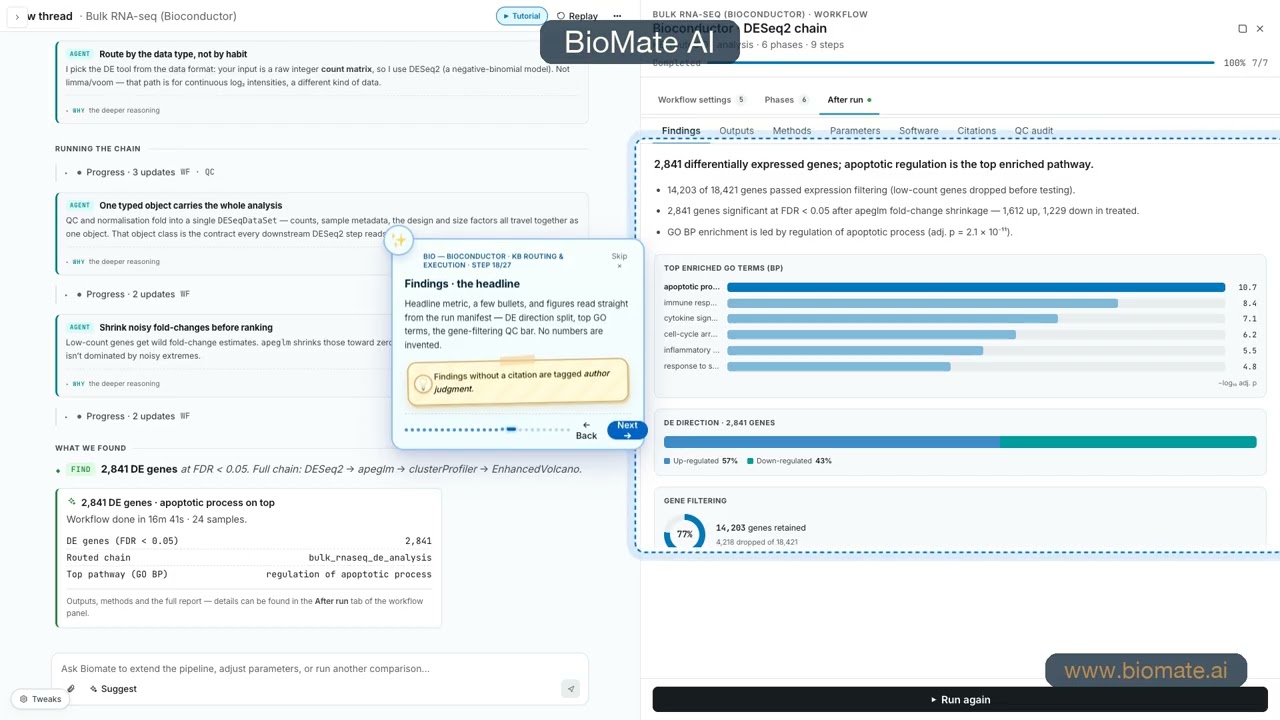Switch to the Outputs sub-tab
The image size is (1280, 720).
[x=736, y=131]
